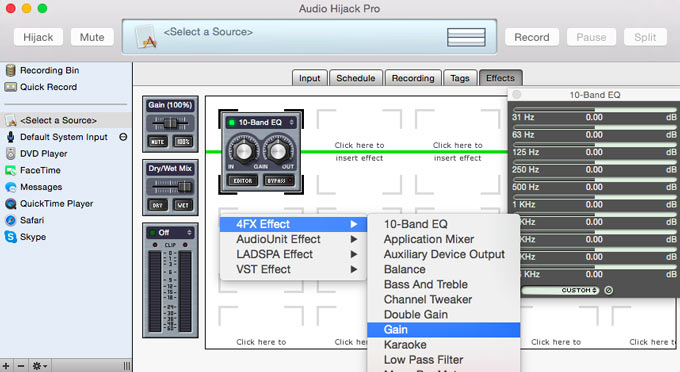Click the Record button
The image size is (680, 372).
(x=532, y=37)
